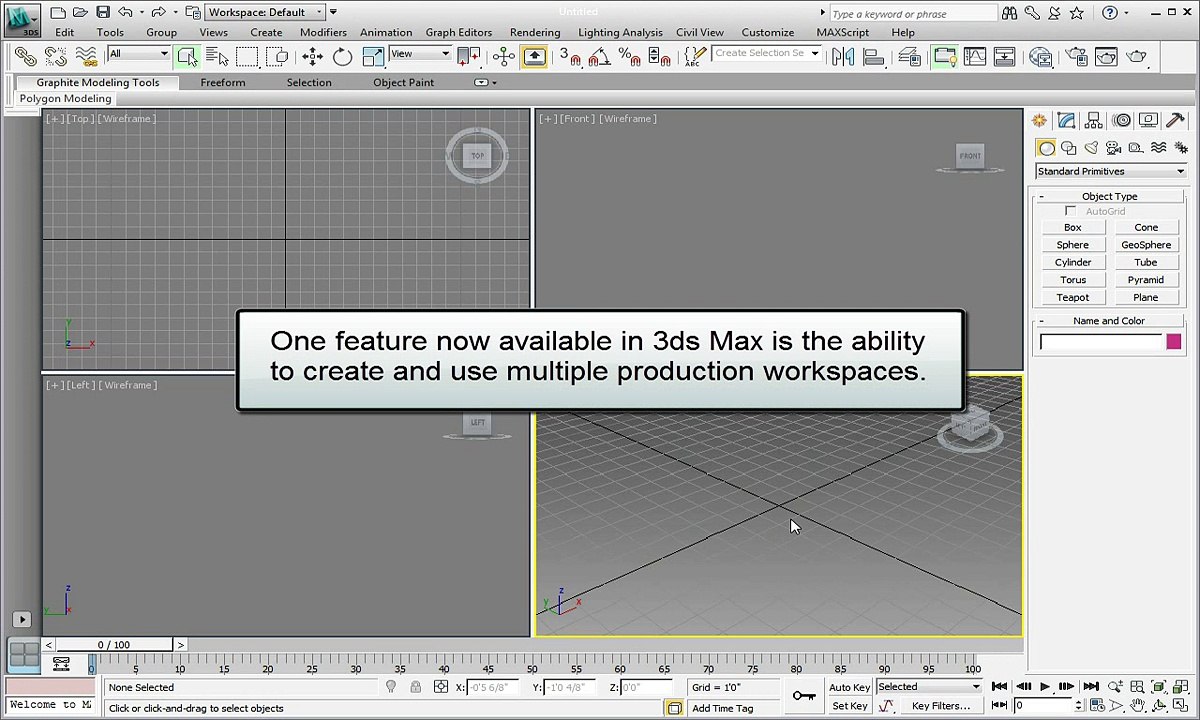Open the Curve Editor icon
The height and width of the screenshot is (720, 1200).
tap(974, 57)
